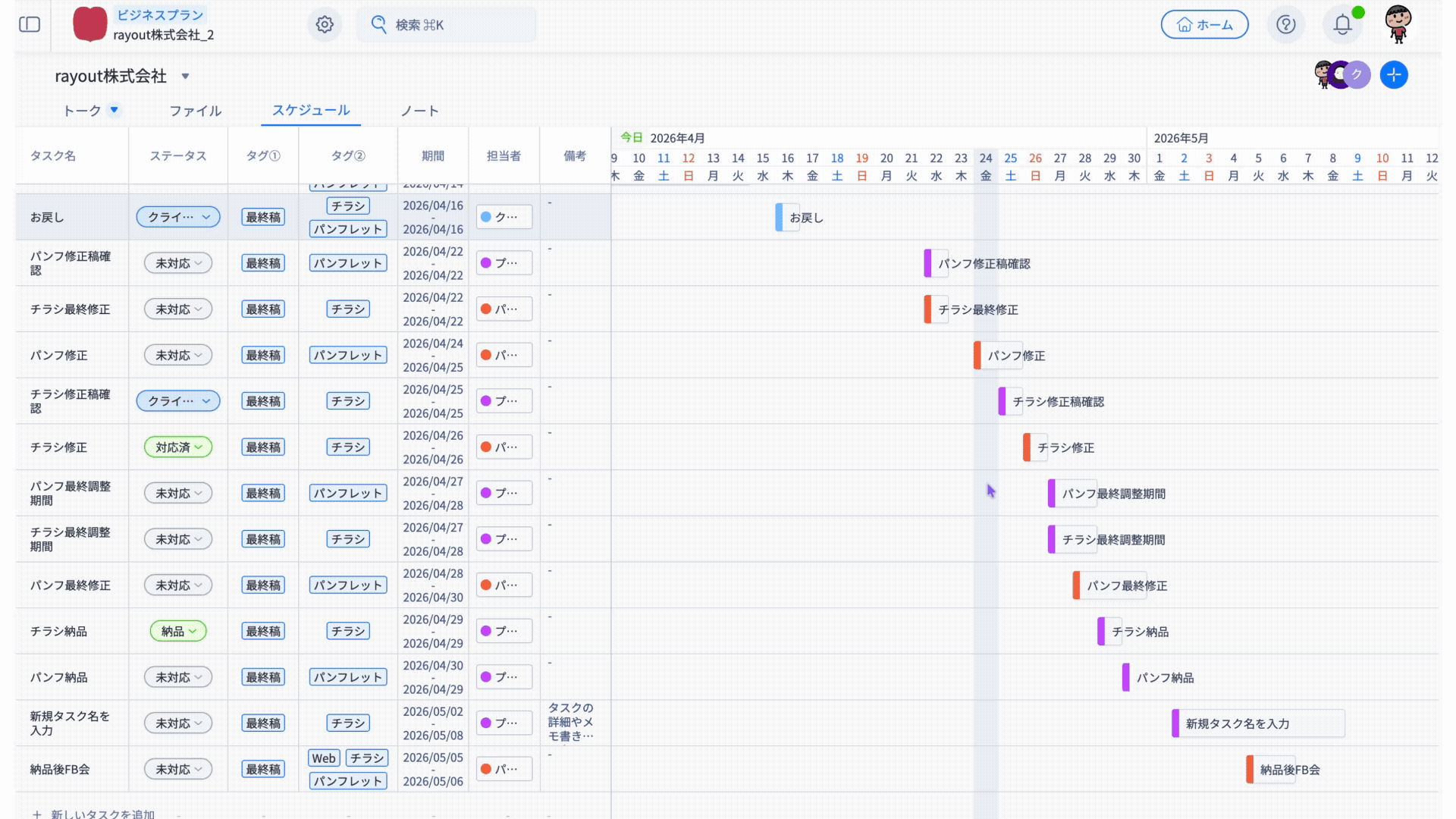This screenshot has height=819, width=1456.
Task: Switch to the ノート tab
Action: tap(419, 111)
